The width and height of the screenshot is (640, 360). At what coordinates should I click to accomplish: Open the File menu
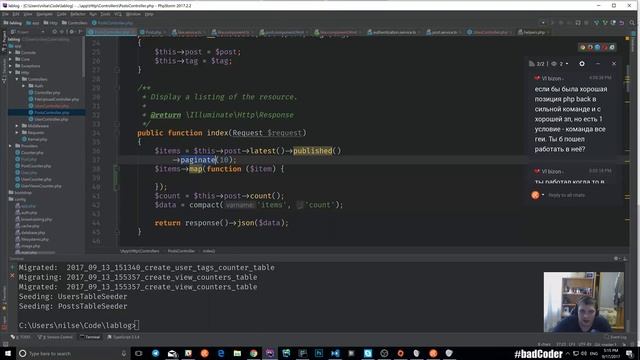point(5,14)
